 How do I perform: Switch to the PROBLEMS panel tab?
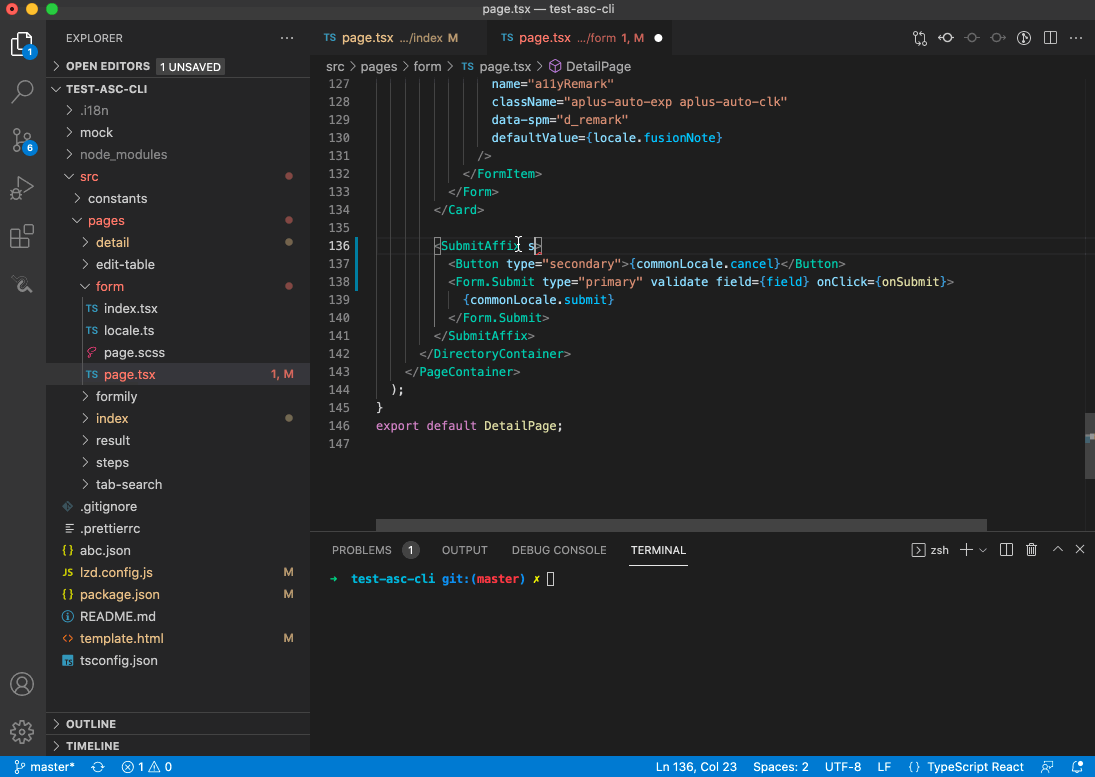(362, 550)
